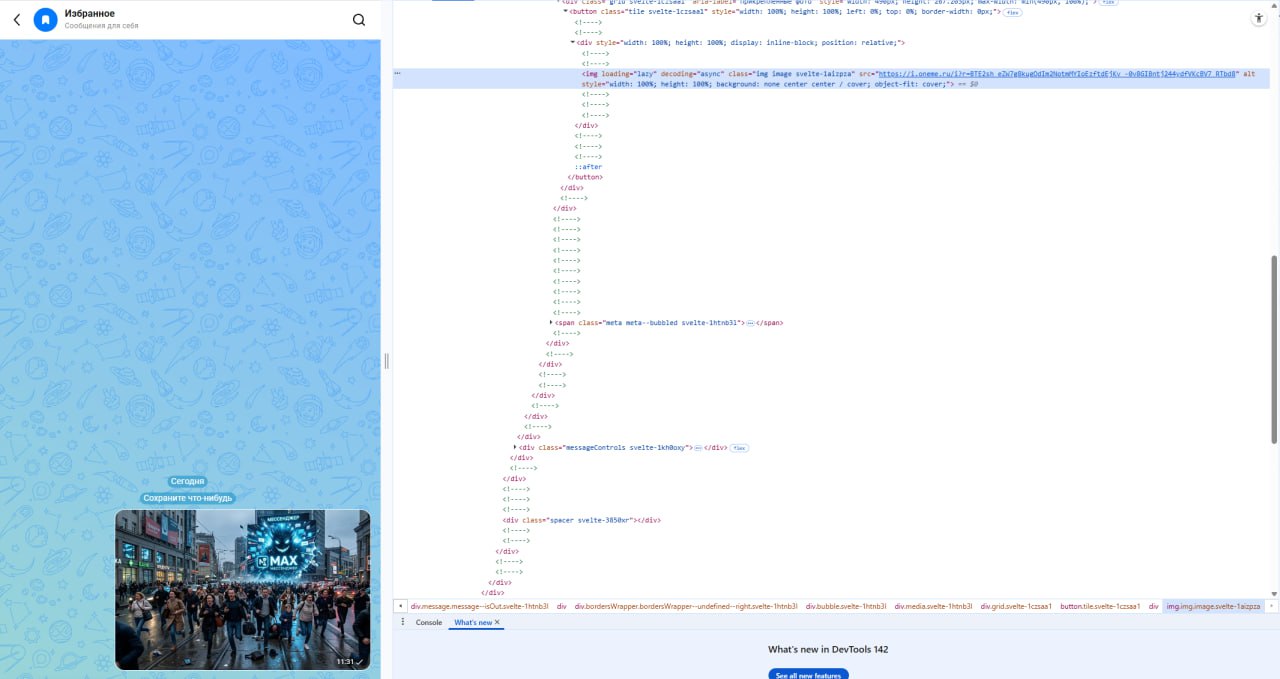Collapse the div with inline-block style

573,43
